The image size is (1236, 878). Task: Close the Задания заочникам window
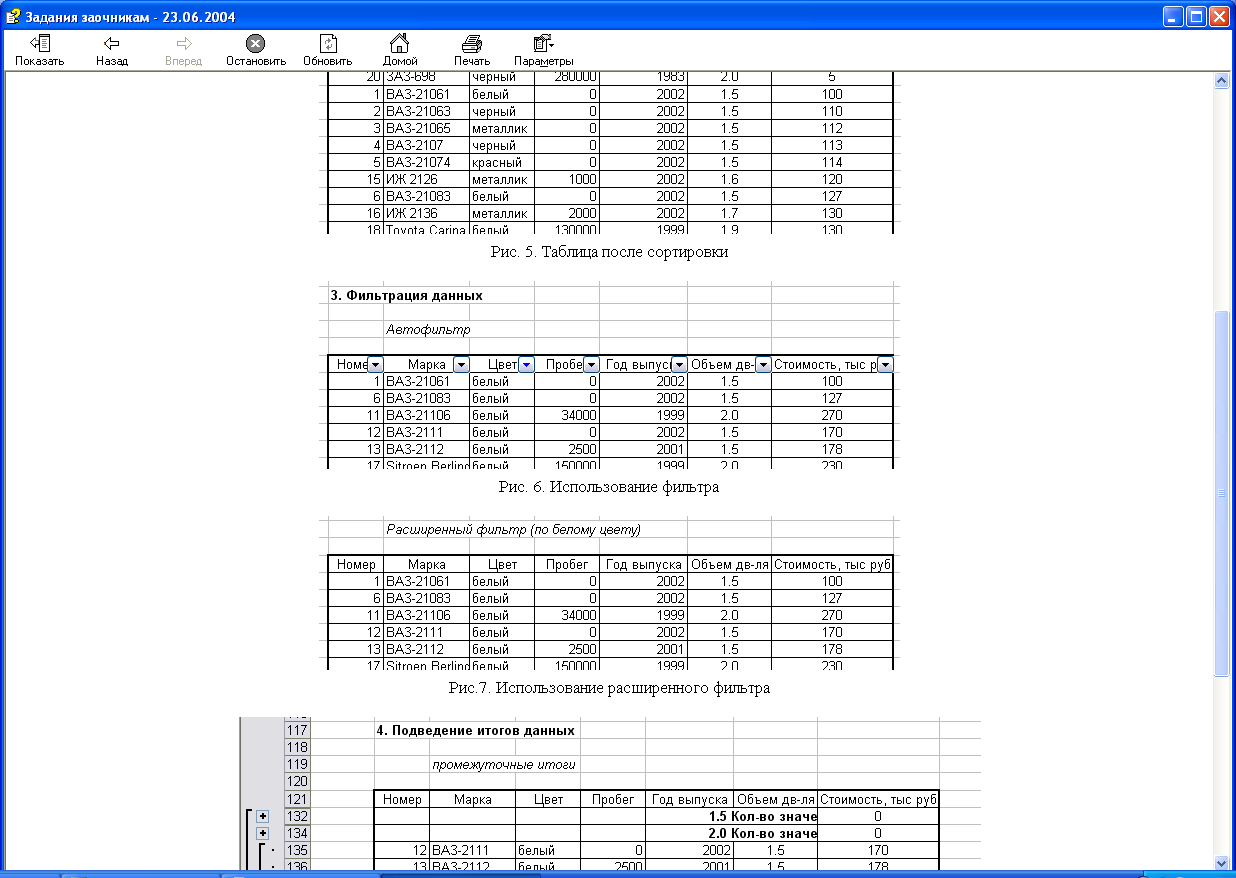pyautogui.click(x=1219, y=16)
